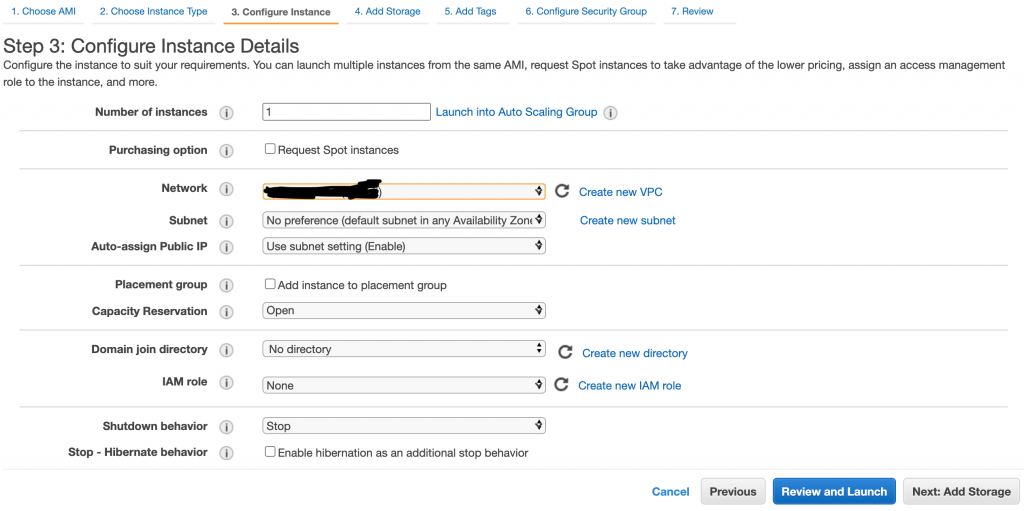Enable hibernation as additional stop behavior

point(270,451)
